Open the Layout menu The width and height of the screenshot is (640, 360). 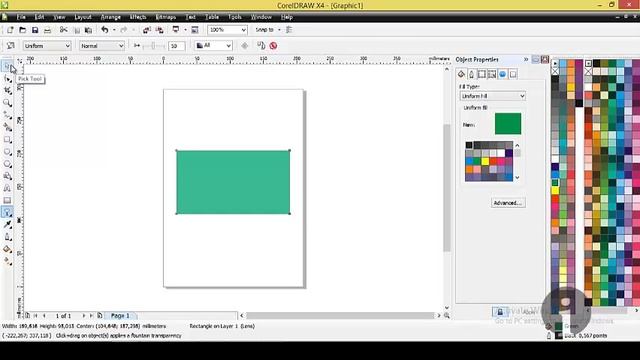pyautogui.click(x=83, y=17)
